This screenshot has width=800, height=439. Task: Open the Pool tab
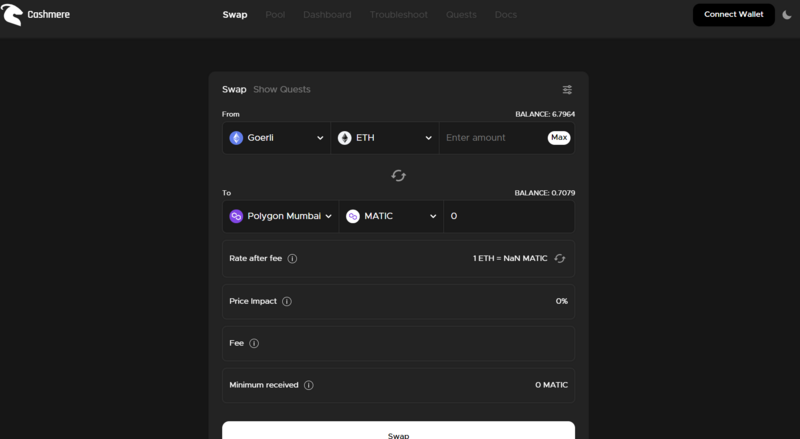(275, 15)
